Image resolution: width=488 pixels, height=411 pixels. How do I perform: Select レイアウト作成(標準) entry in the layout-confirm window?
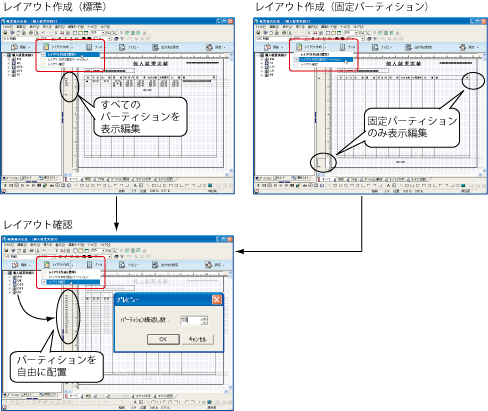tap(71, 272)
